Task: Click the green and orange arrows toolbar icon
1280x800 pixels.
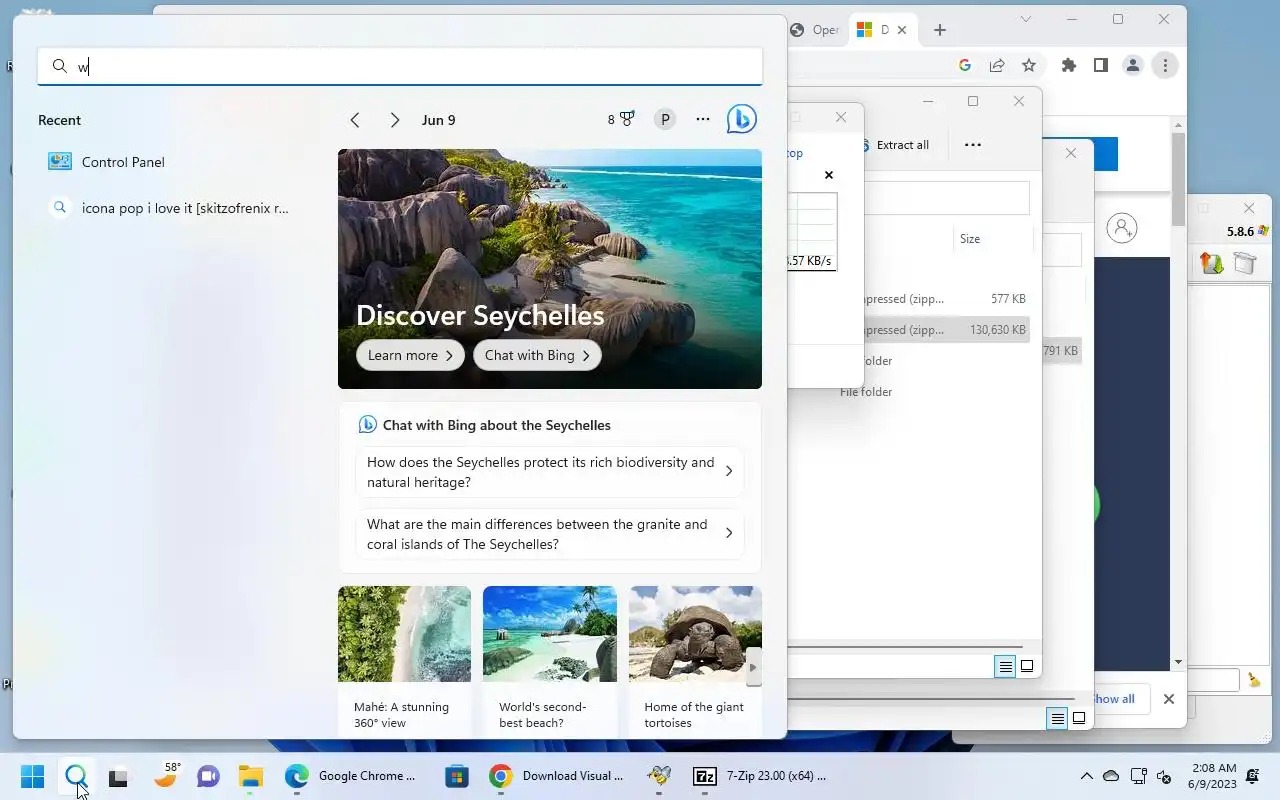Action: click(1212, 264)
